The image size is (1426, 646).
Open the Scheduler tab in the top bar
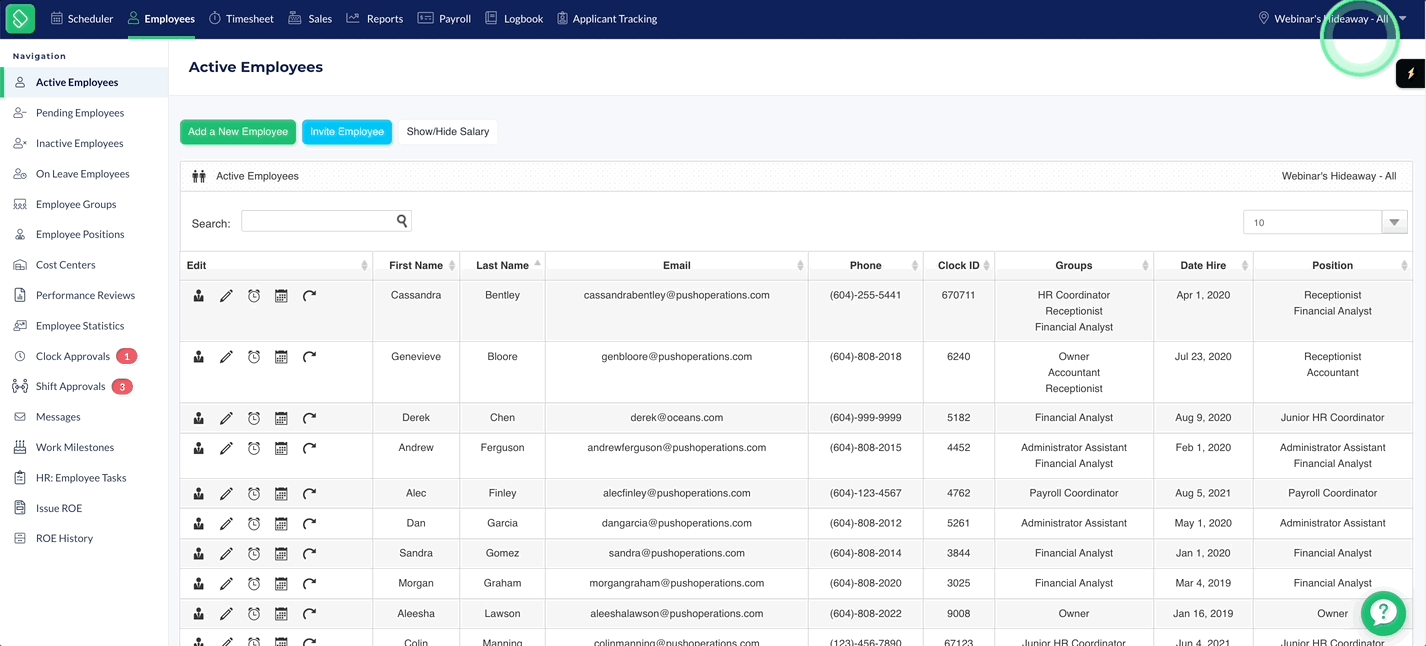tap(82, 19)
